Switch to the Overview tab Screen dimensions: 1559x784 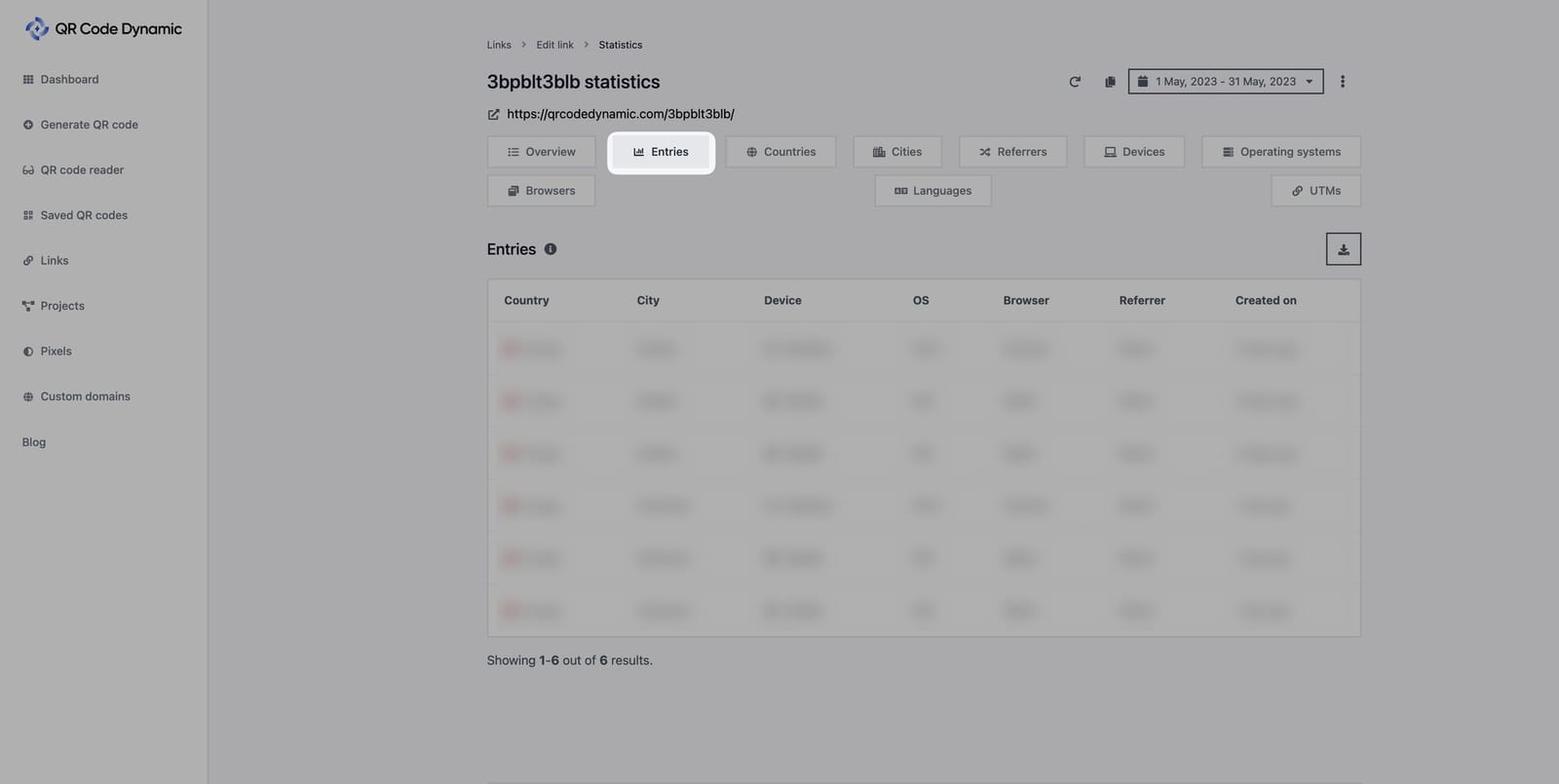(542, 152)
